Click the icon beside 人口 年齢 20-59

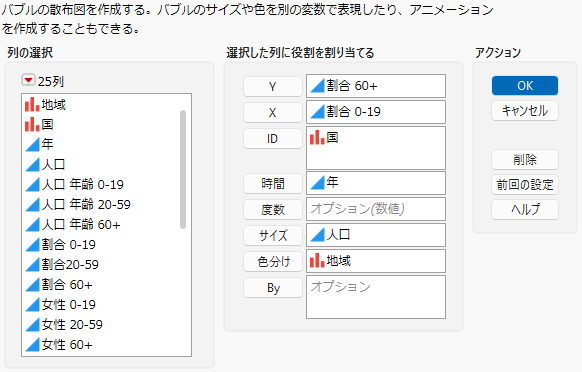click(x=32, y=205)
